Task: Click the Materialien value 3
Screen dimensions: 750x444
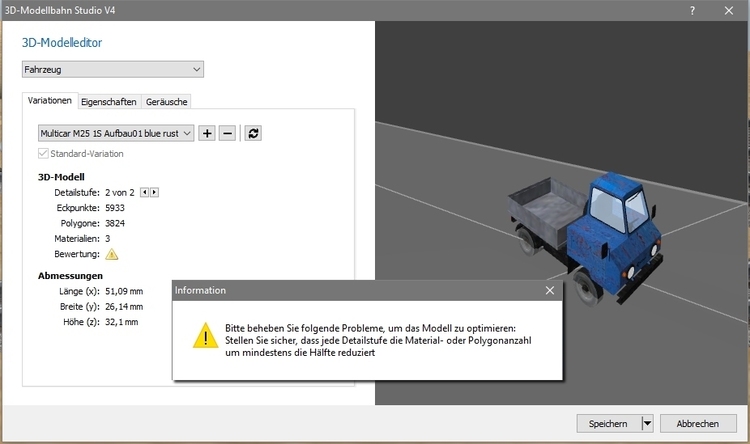Action: click(x=108, y=239)
